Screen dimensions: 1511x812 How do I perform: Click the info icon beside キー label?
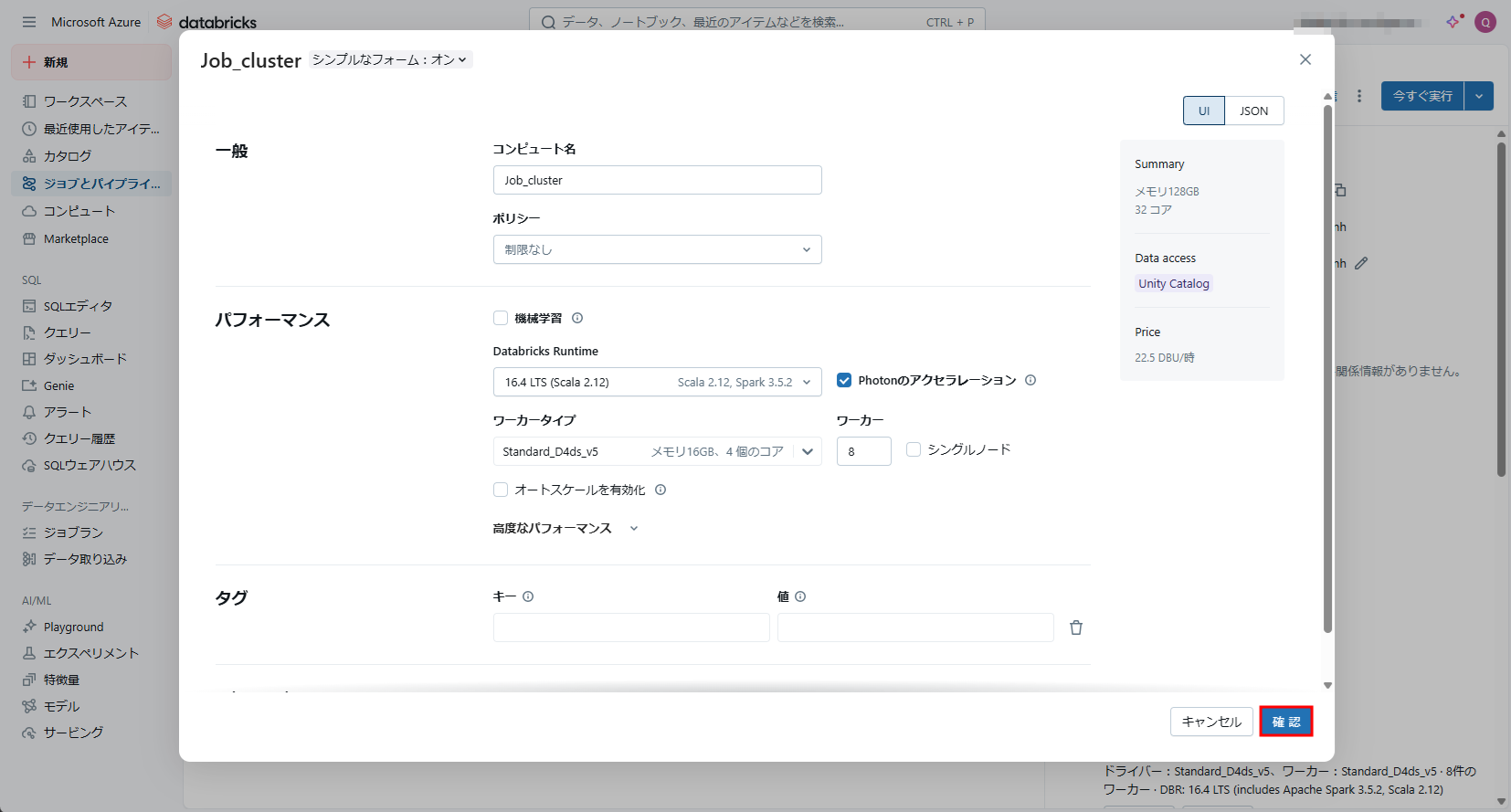[528, 596]
